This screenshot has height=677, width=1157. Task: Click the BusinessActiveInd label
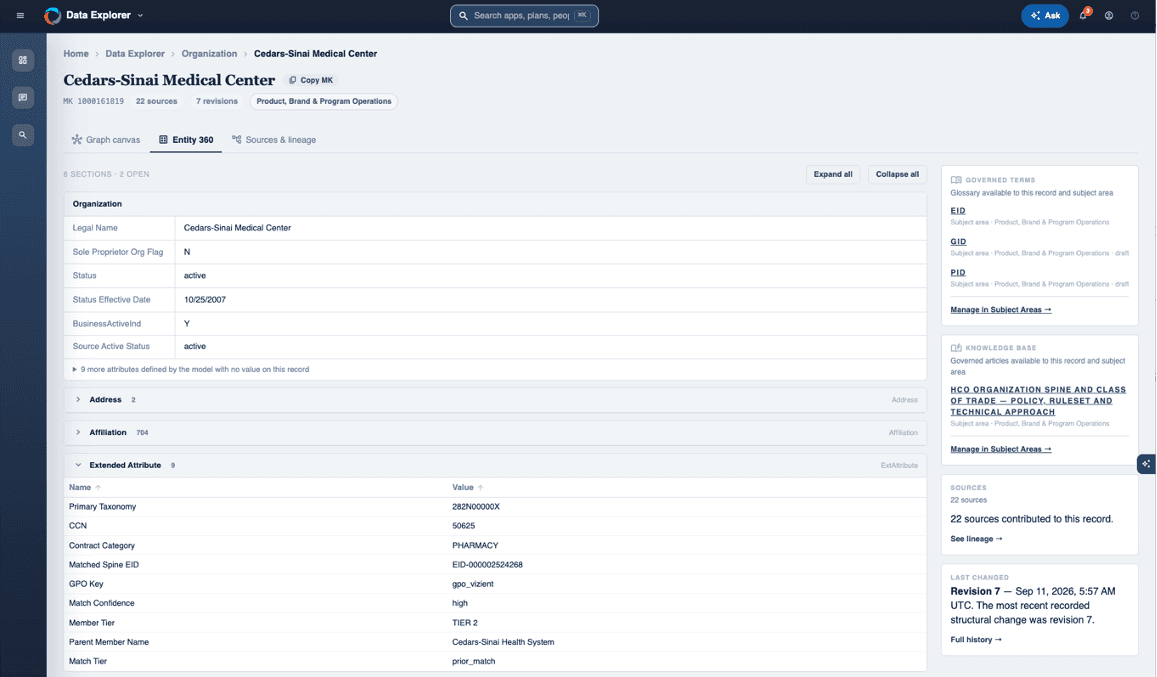pos(106,323)
